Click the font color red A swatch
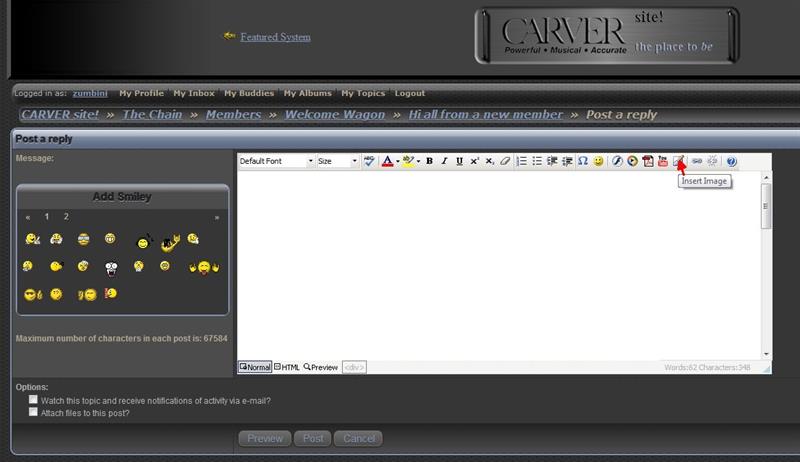The width and height of the screenshot is (800, 462). tap(387, 161)
